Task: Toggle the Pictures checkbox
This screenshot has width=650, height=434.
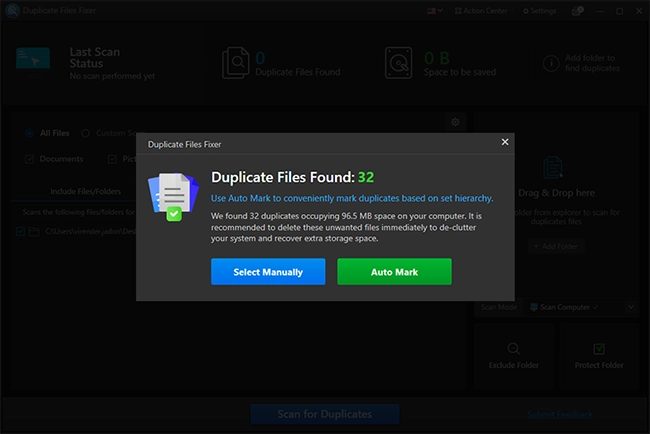Action: pos(112,159)
